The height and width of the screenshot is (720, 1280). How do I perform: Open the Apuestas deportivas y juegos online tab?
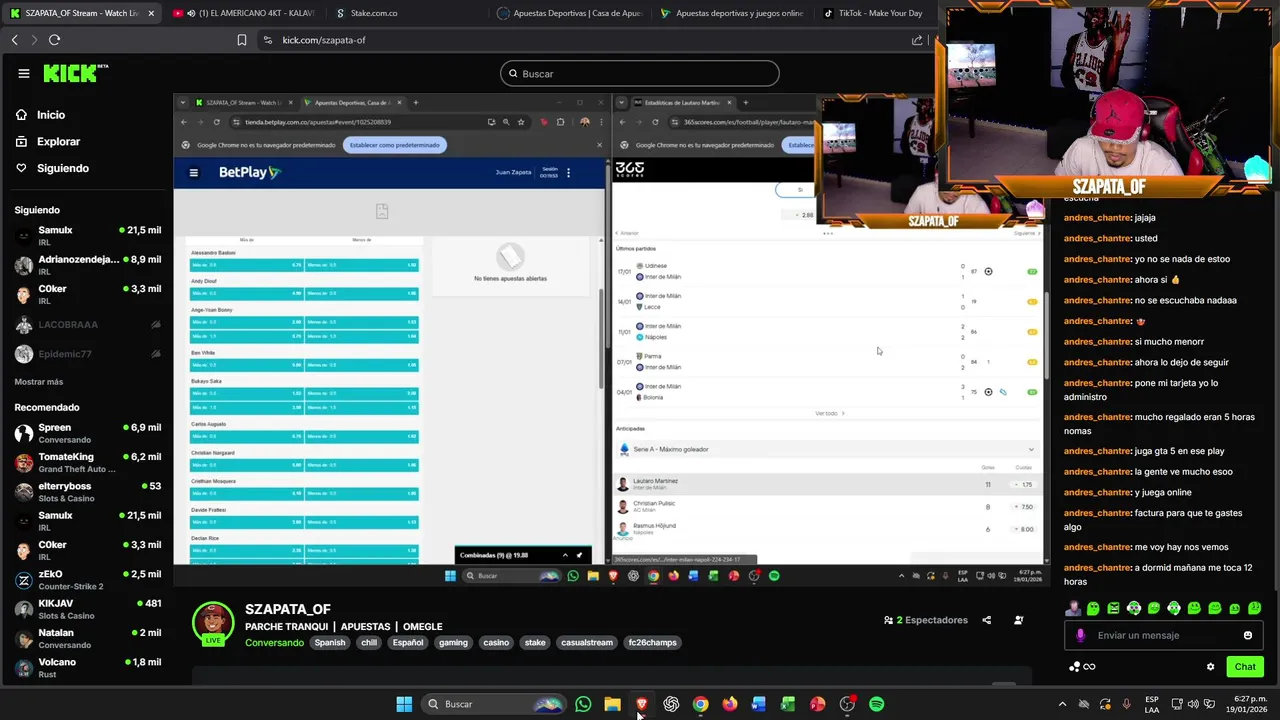(x=732, y=13)
